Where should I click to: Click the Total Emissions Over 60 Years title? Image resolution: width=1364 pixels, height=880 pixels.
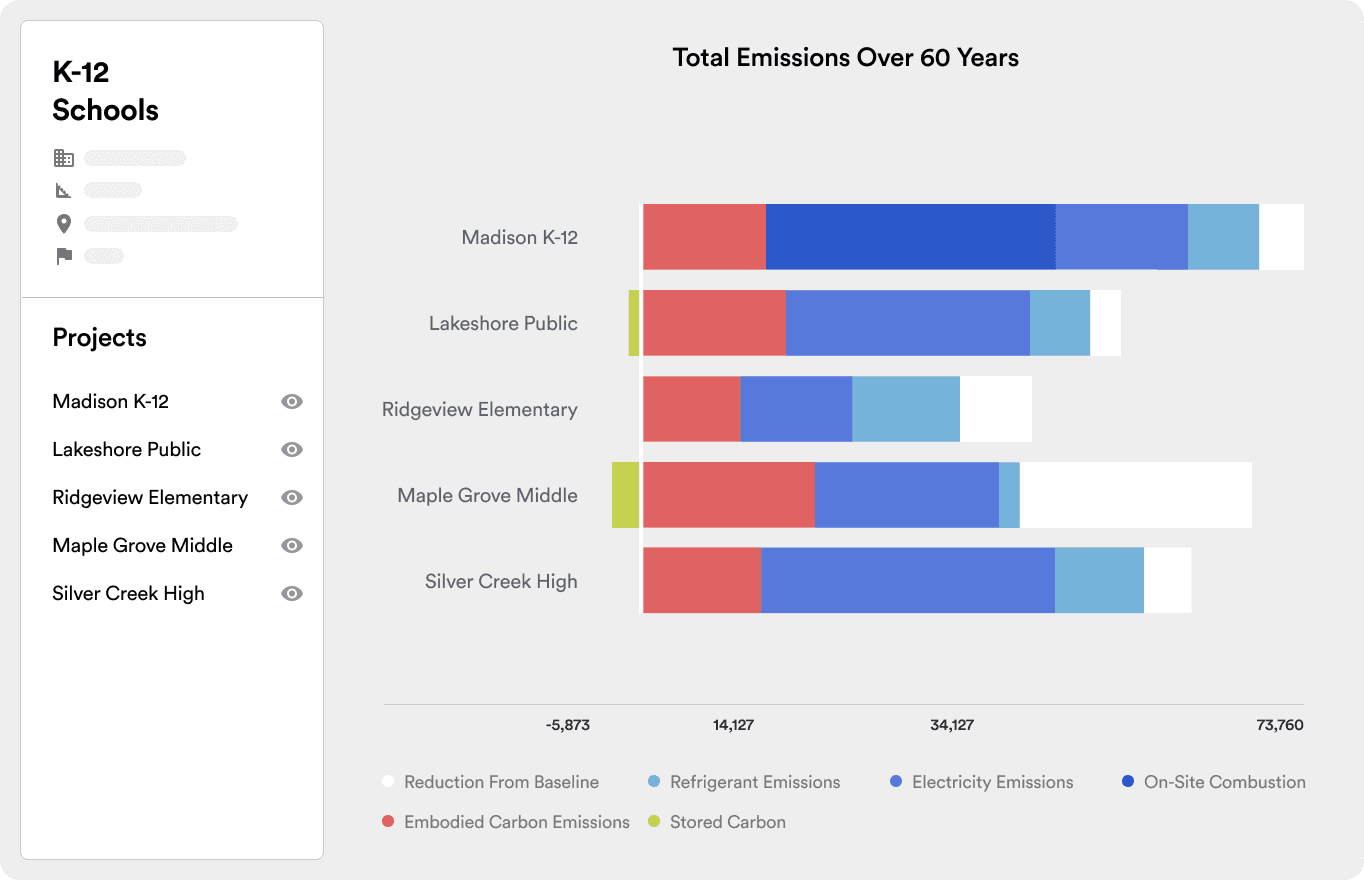coord(846,58)
